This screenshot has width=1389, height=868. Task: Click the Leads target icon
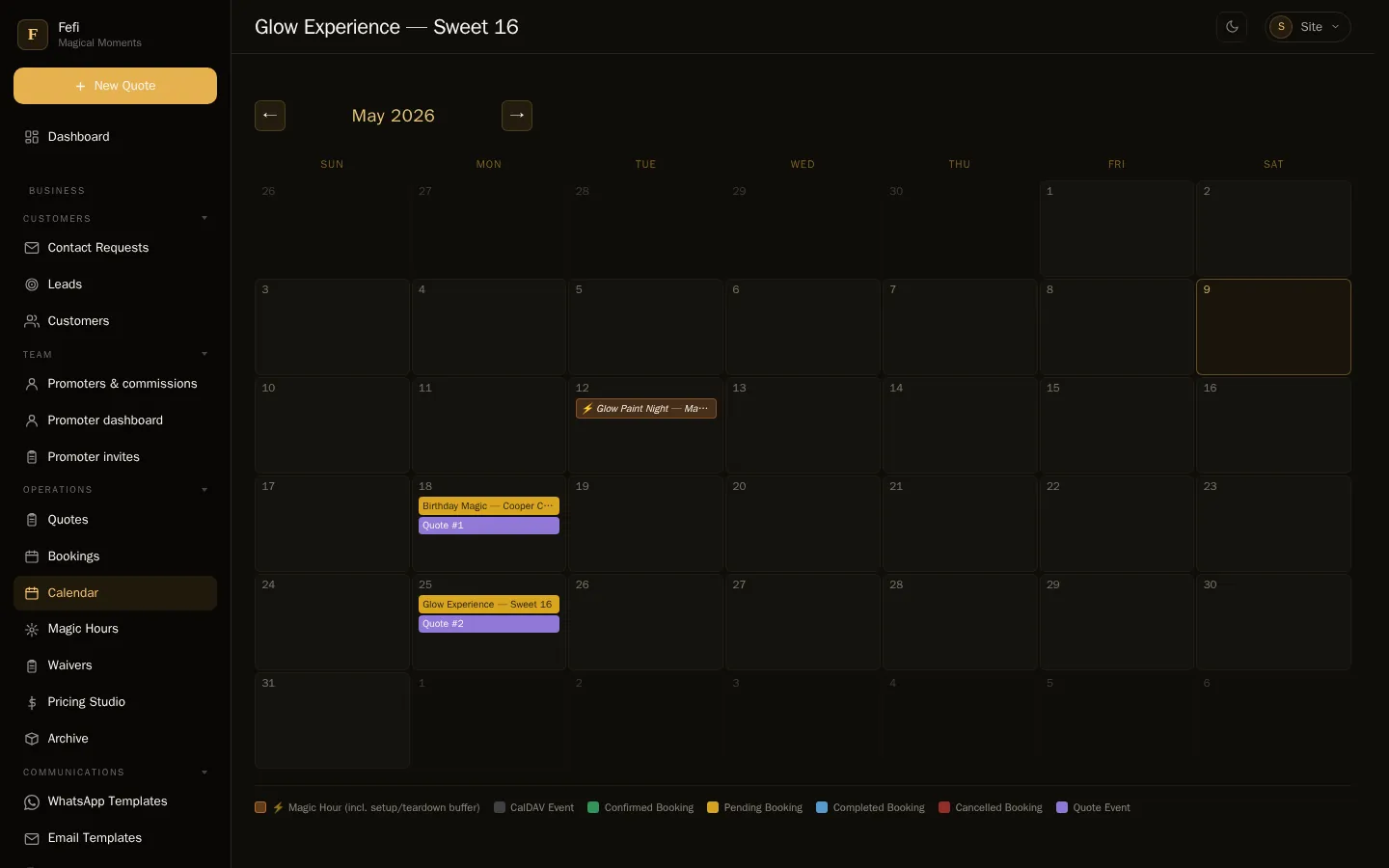coord(32,285)
